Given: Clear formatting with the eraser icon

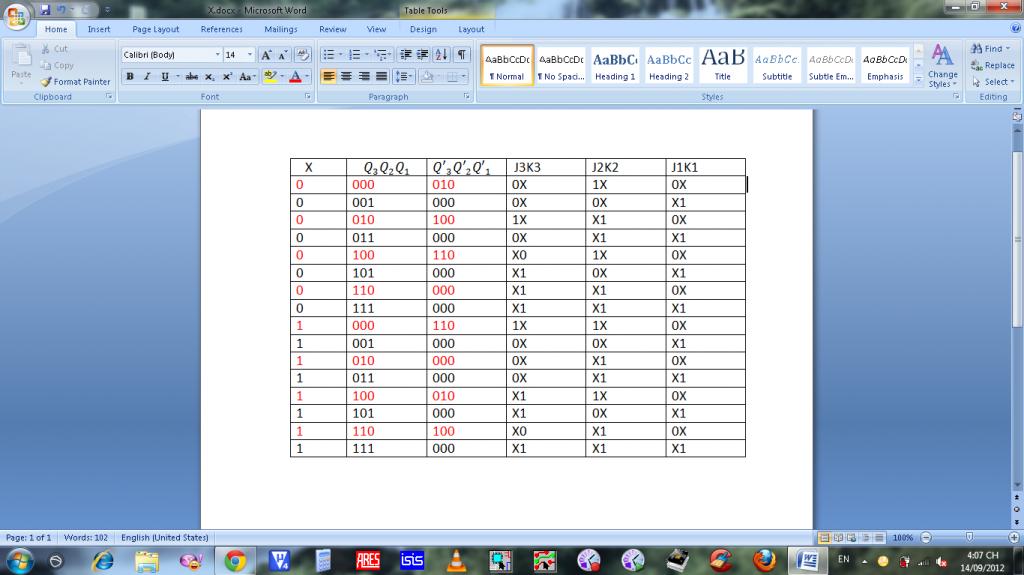Looking at the screenshot, I should (x=302, y=55).
